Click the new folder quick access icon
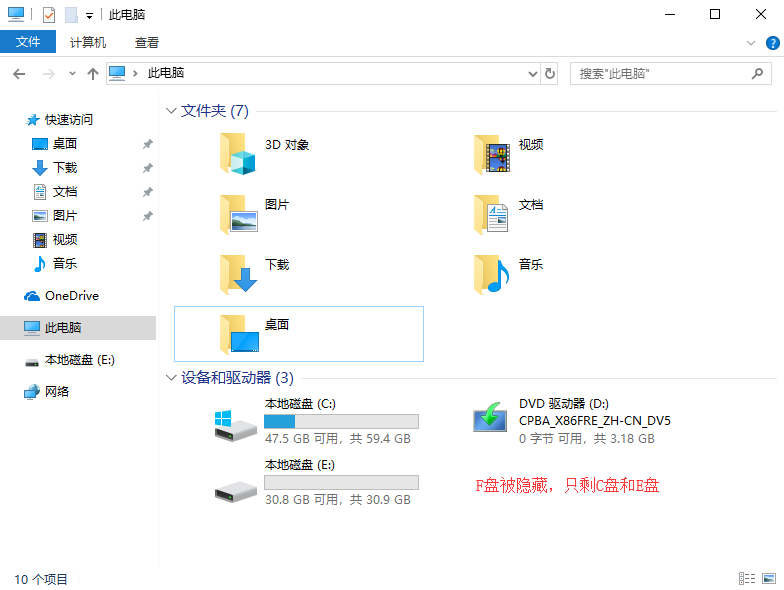Viewport: 784px width, 590px height. tap(72, 15)
